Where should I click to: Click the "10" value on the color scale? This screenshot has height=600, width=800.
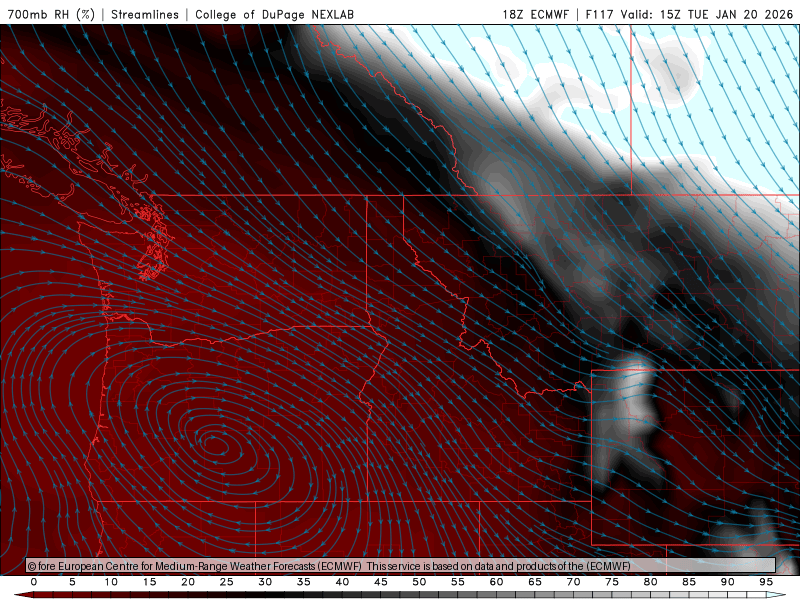pyautogui.click(x=111, y=582)
